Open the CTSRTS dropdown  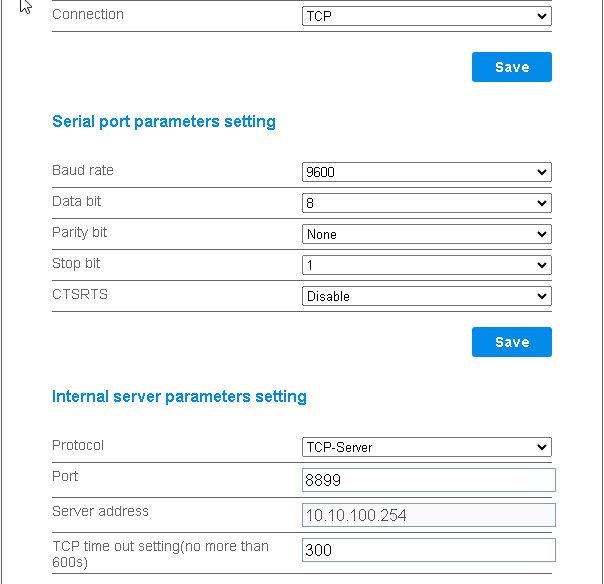tap(426, 296)
